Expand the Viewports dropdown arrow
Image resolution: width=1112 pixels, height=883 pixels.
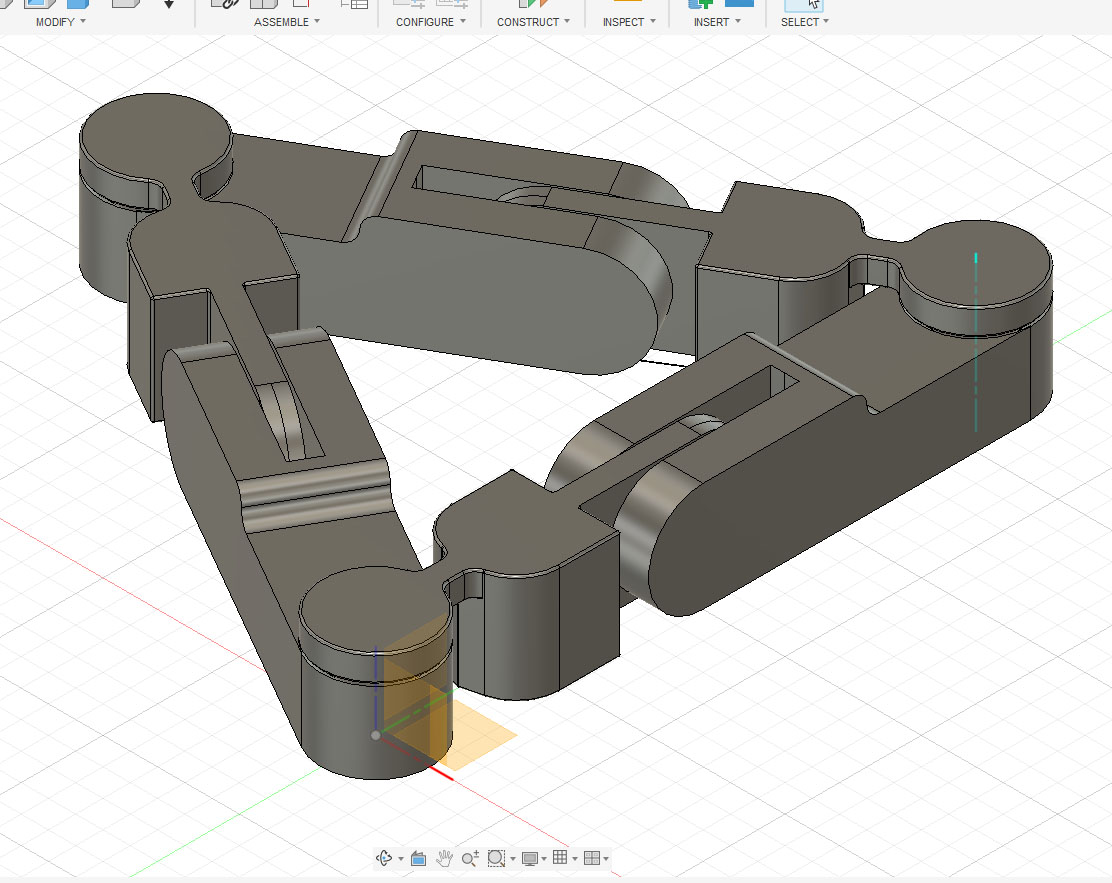[606, 859]
